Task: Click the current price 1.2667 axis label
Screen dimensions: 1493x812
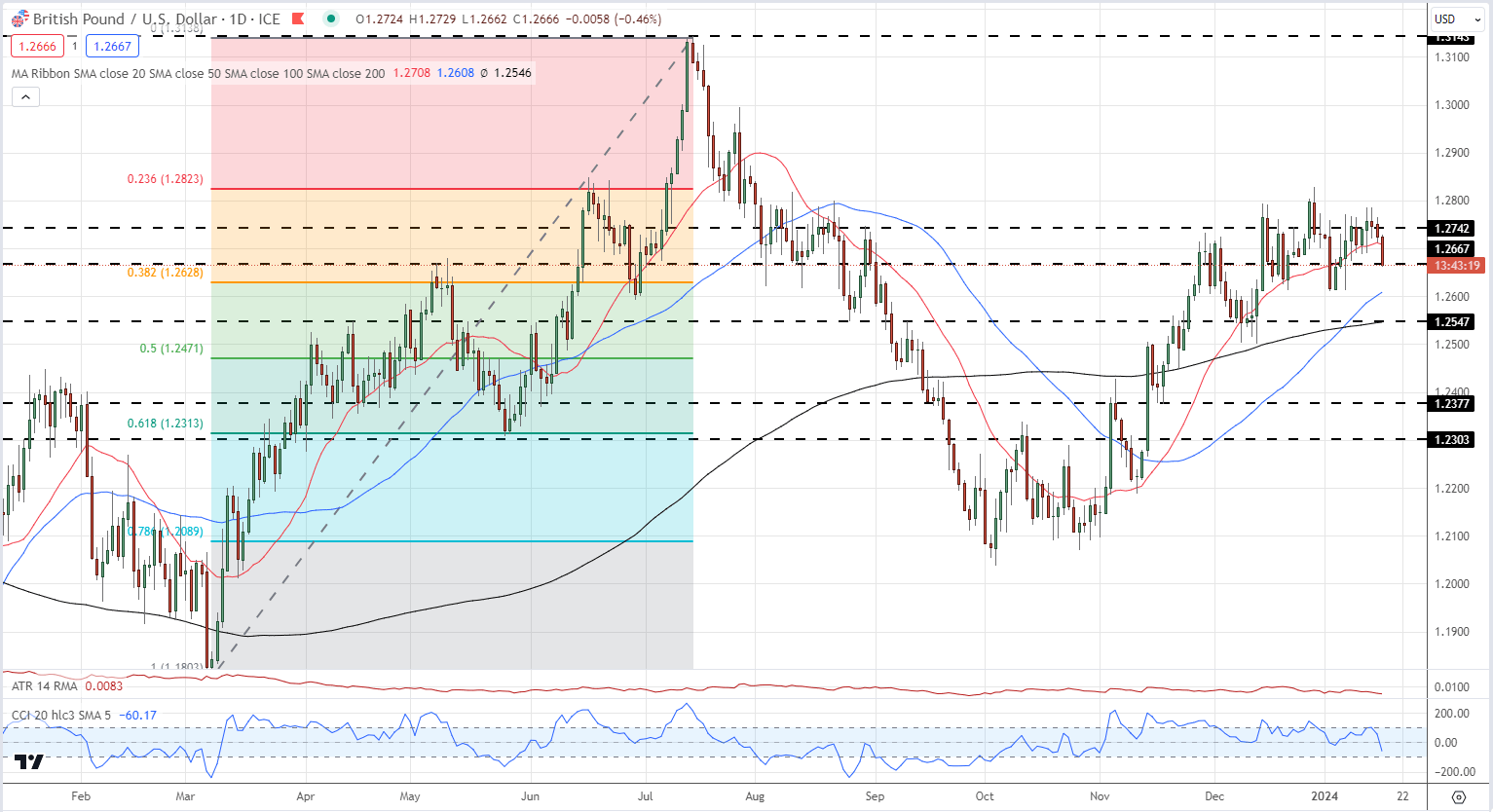Action: tap(1452, 249)
